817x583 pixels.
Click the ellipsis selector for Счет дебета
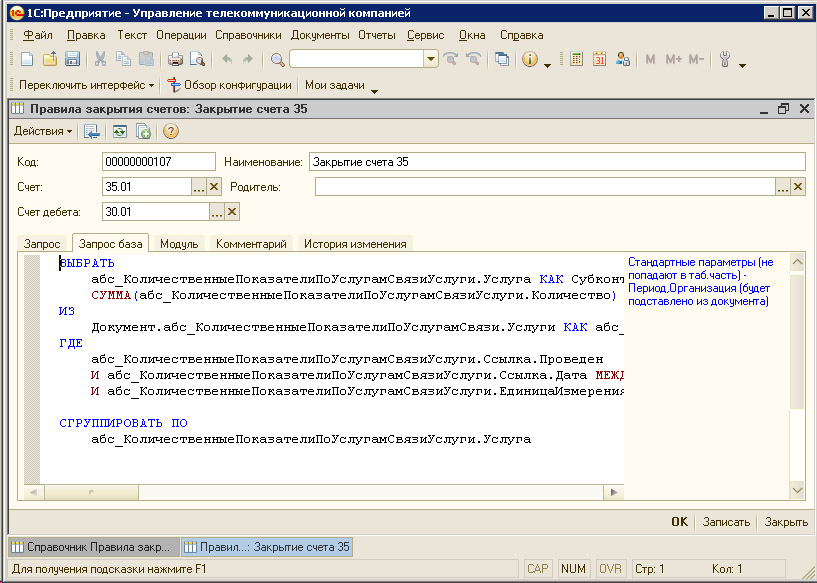pyautogui.click(x=217, y=212)
